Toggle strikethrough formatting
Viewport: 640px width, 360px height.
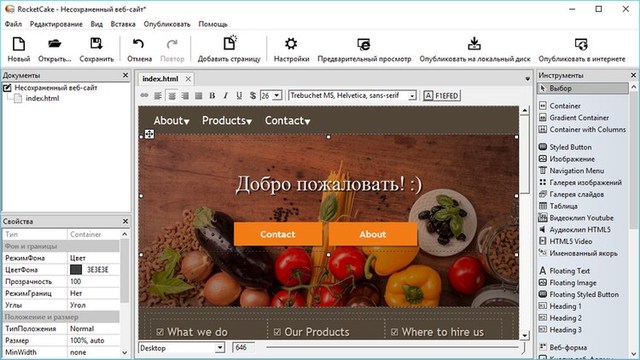tap(253, 96)
